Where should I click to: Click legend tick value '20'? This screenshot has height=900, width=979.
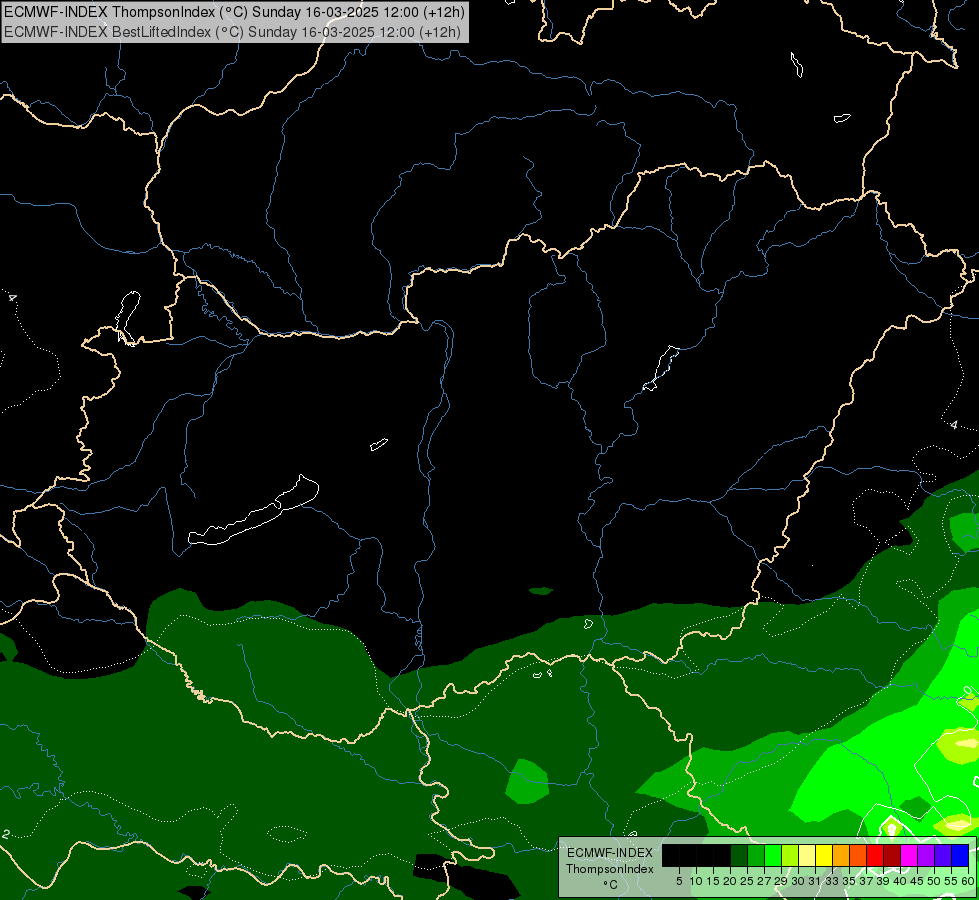(730, 881)
